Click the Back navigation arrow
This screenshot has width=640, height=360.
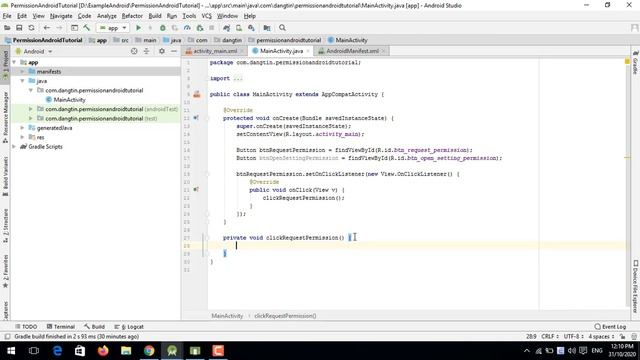tap(47, 28)
